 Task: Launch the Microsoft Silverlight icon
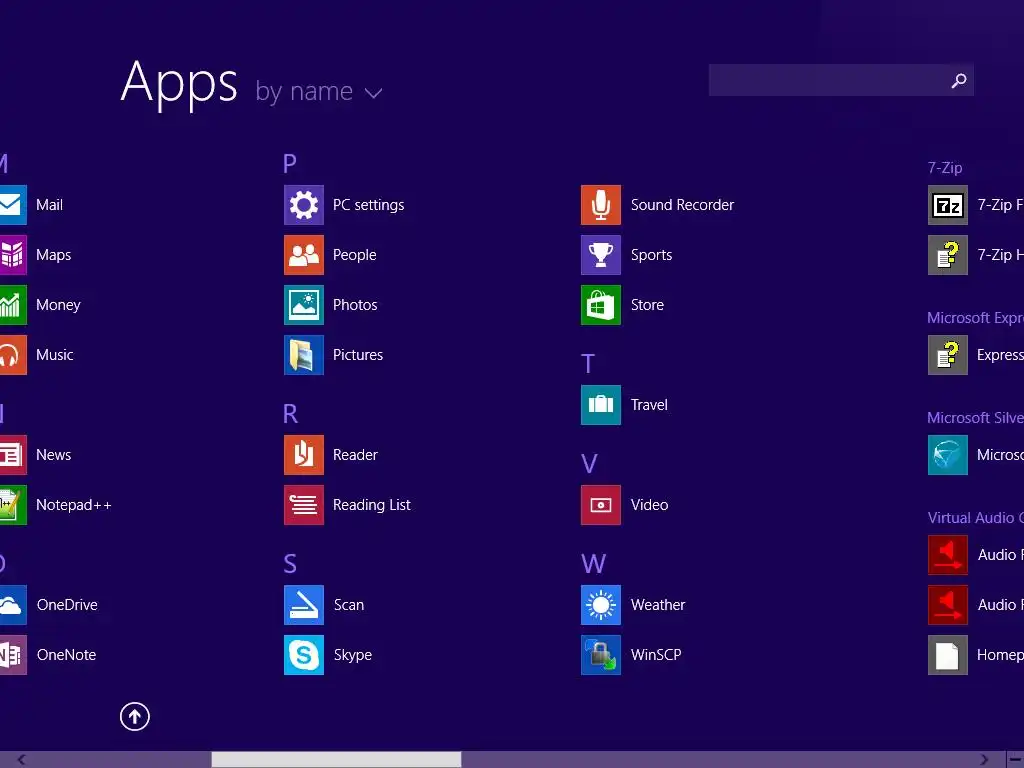[948, 455]
